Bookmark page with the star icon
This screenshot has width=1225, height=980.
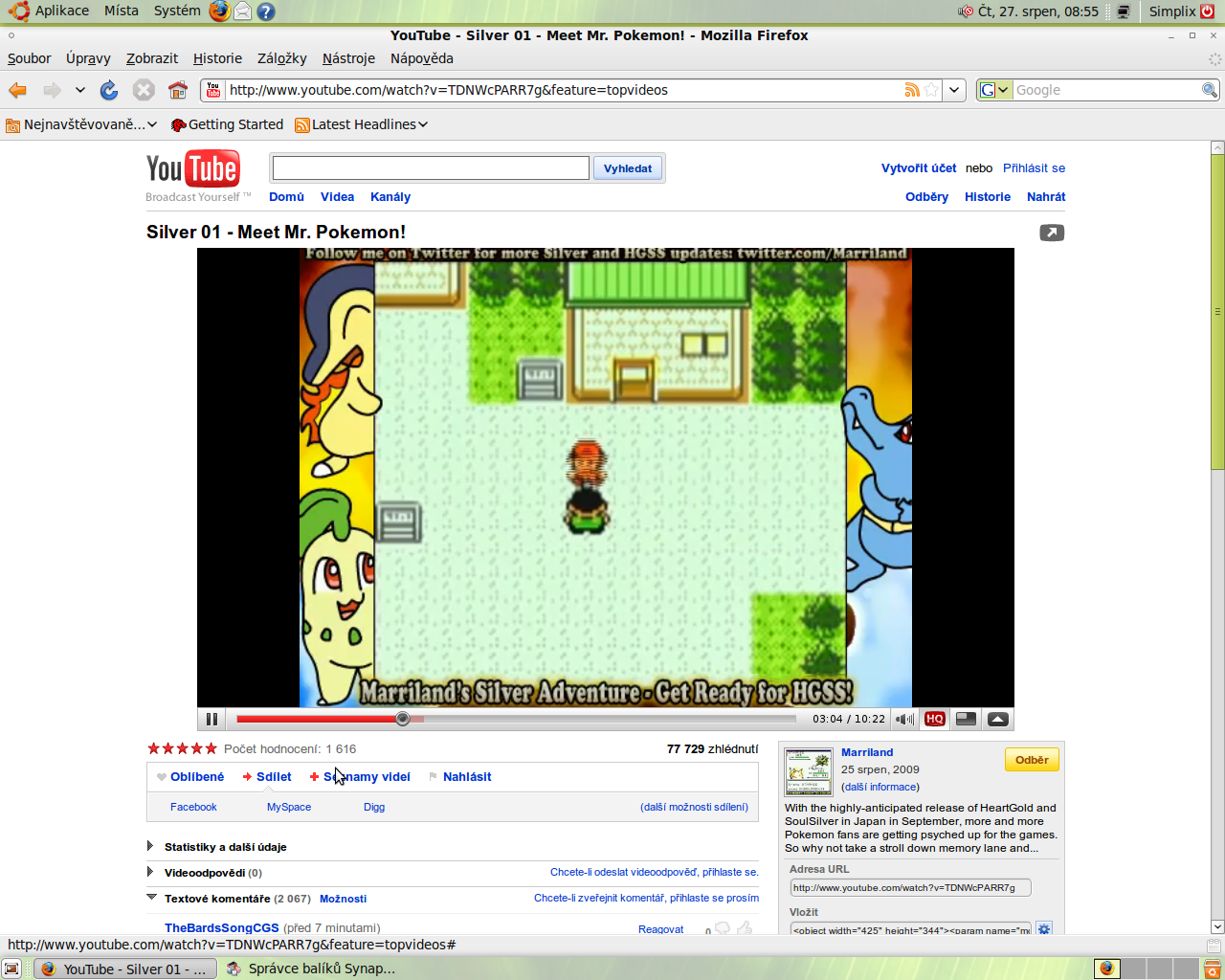(x=931, y=90)
